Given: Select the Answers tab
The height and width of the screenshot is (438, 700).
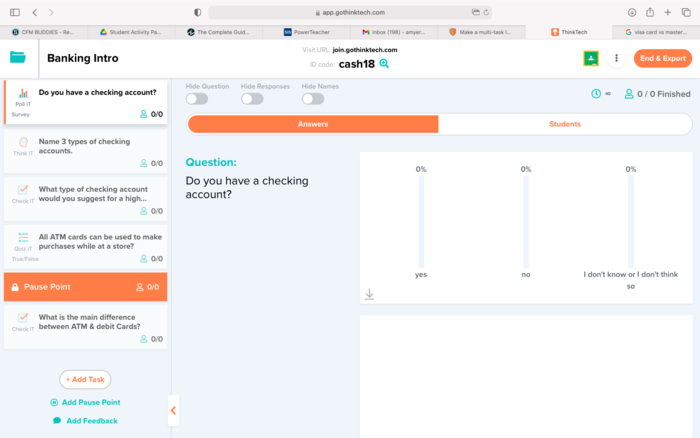Looking at the screenshot, I should click(313, 124).
